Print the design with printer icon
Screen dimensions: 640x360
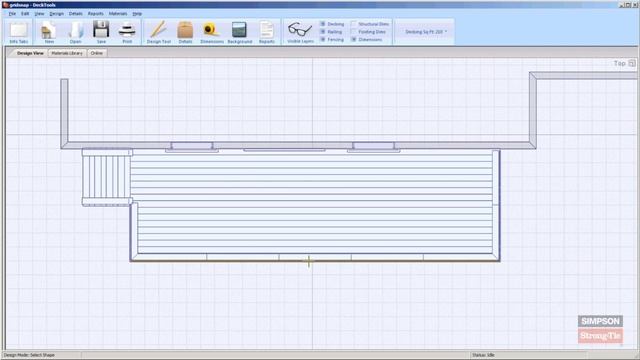pos(127,31)
